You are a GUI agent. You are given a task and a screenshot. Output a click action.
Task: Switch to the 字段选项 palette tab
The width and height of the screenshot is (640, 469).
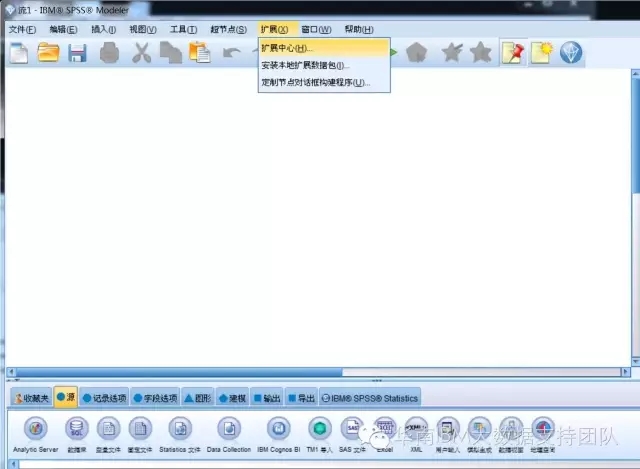155,398
